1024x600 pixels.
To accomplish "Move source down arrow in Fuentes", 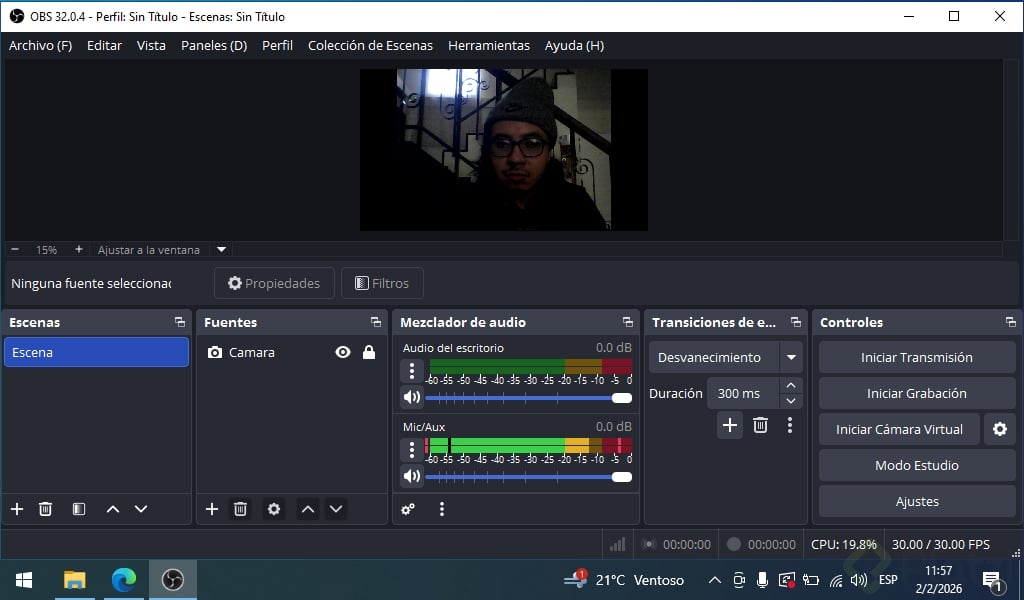I will [x=336, y=509].
